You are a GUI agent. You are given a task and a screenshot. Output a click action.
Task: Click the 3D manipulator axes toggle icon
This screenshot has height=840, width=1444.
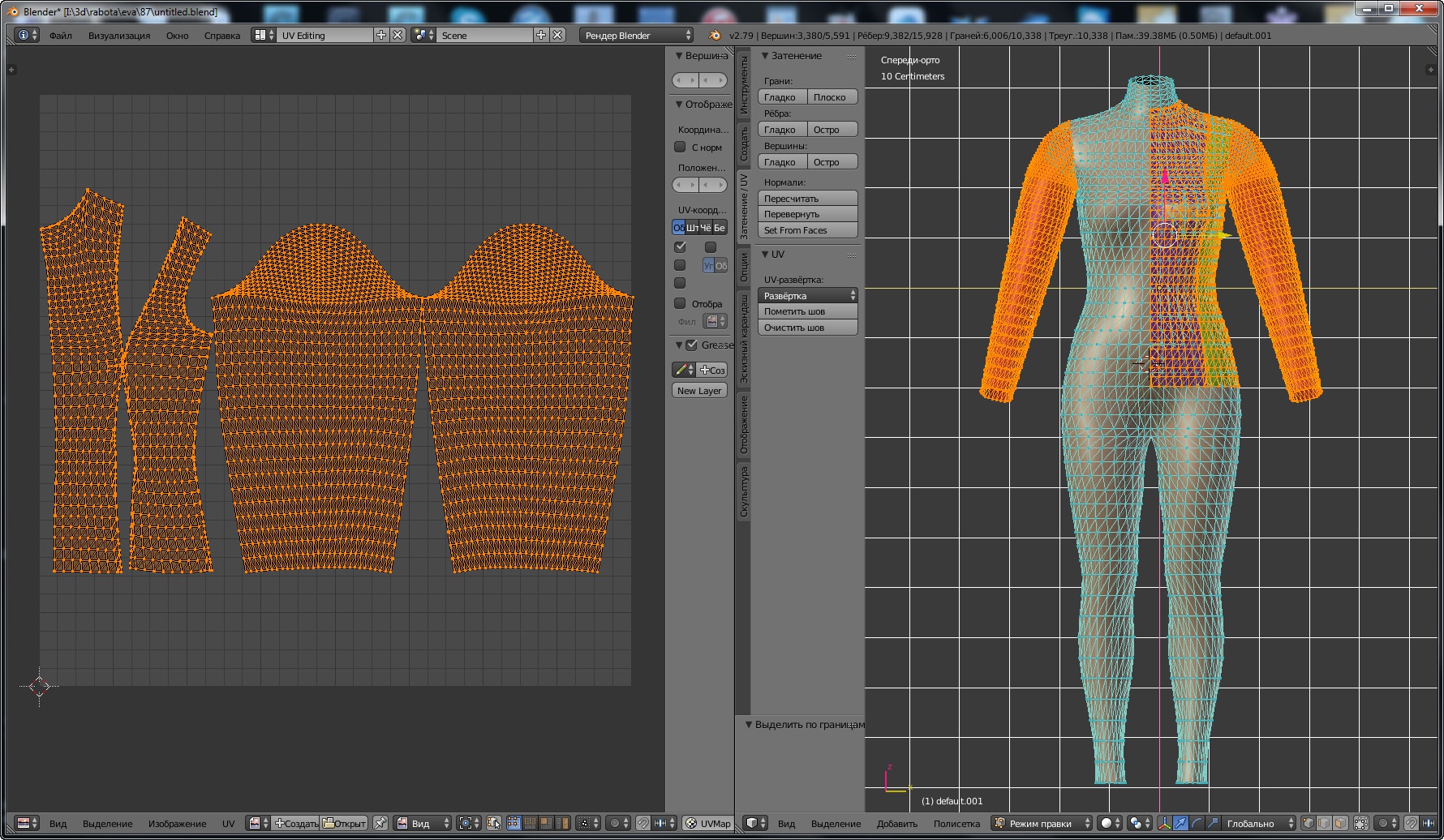click(1165, 823)
